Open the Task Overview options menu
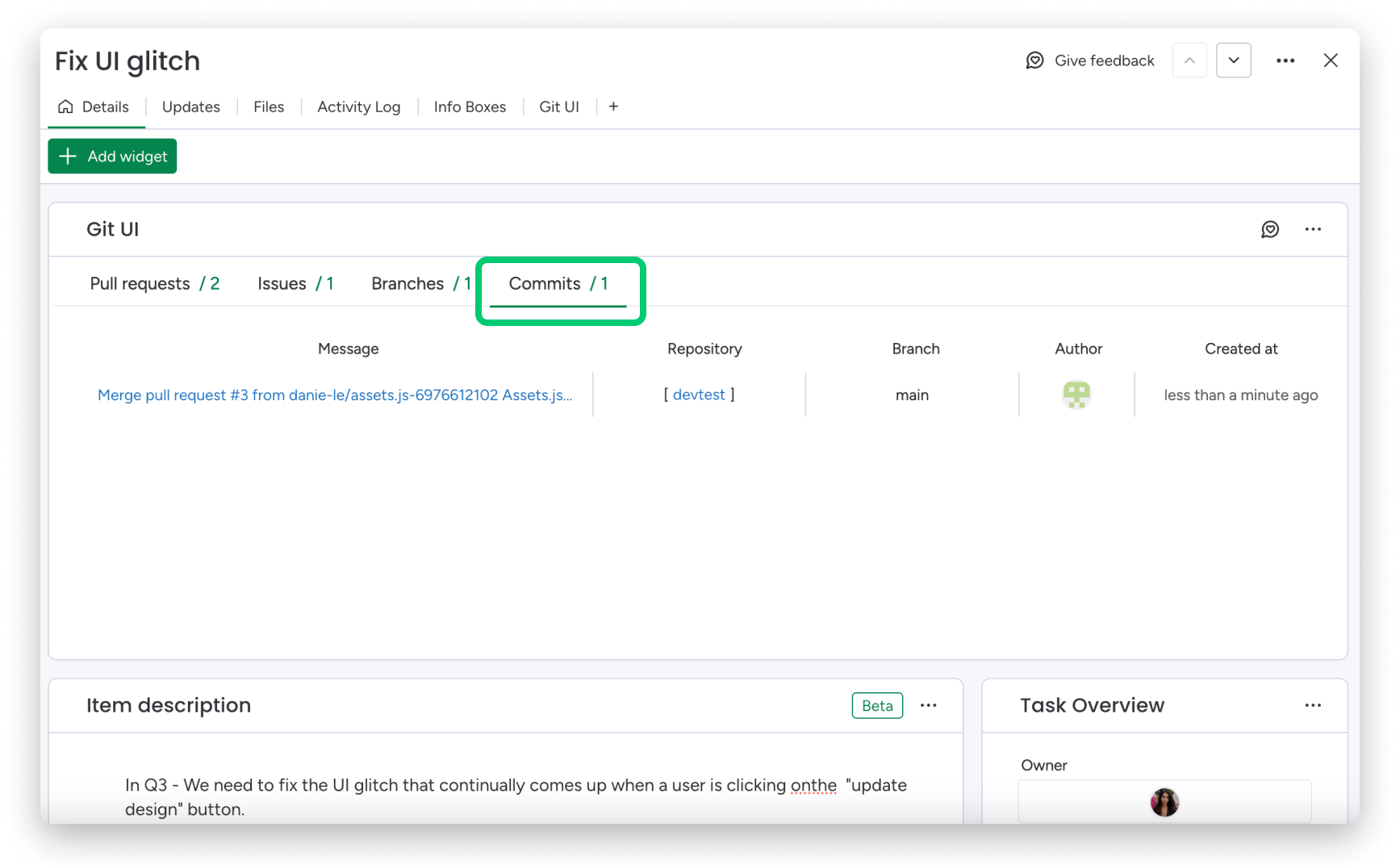The width and height of the screenshot is (1400, 865). tap(1314, 705)
